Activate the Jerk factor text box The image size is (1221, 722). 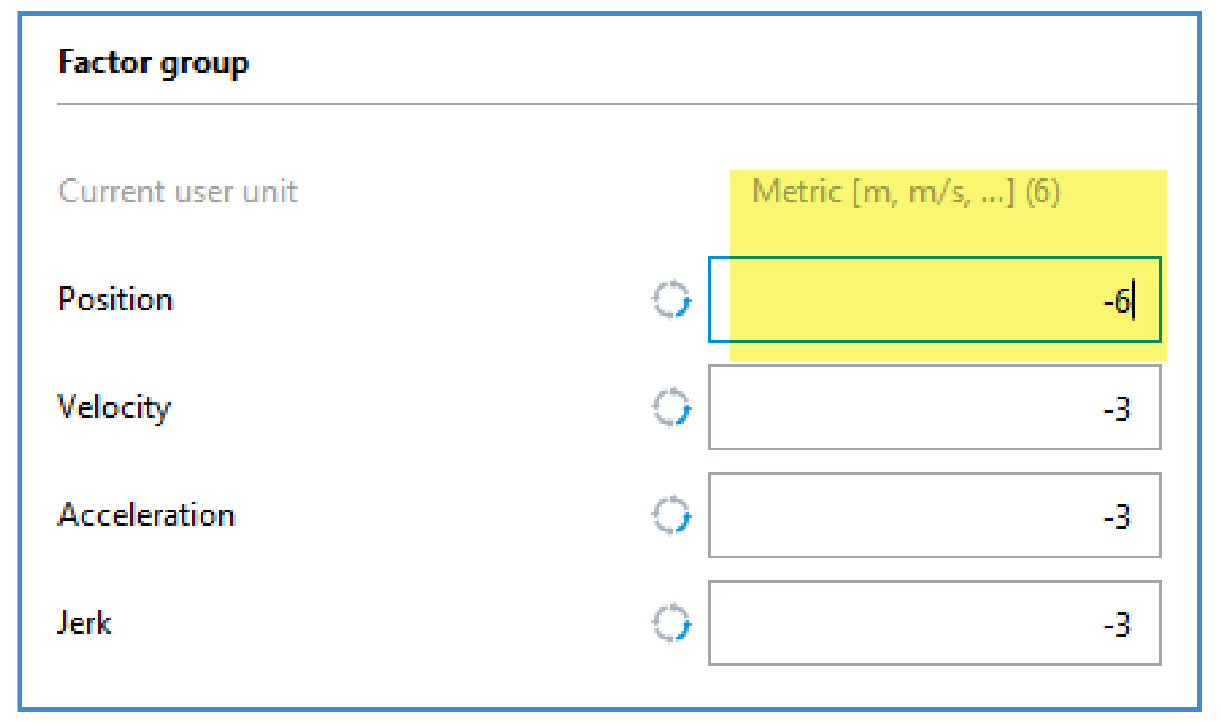(935, 623)
